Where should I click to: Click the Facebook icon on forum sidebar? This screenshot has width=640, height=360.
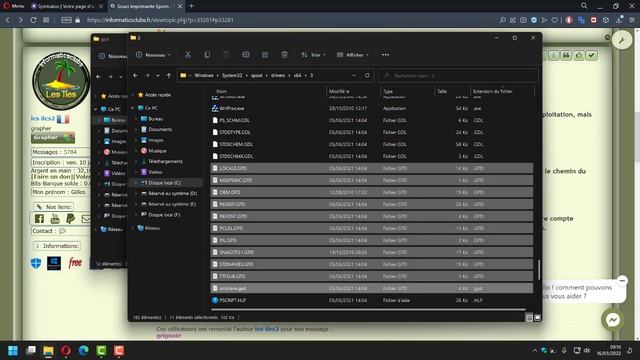click(39, 219)
